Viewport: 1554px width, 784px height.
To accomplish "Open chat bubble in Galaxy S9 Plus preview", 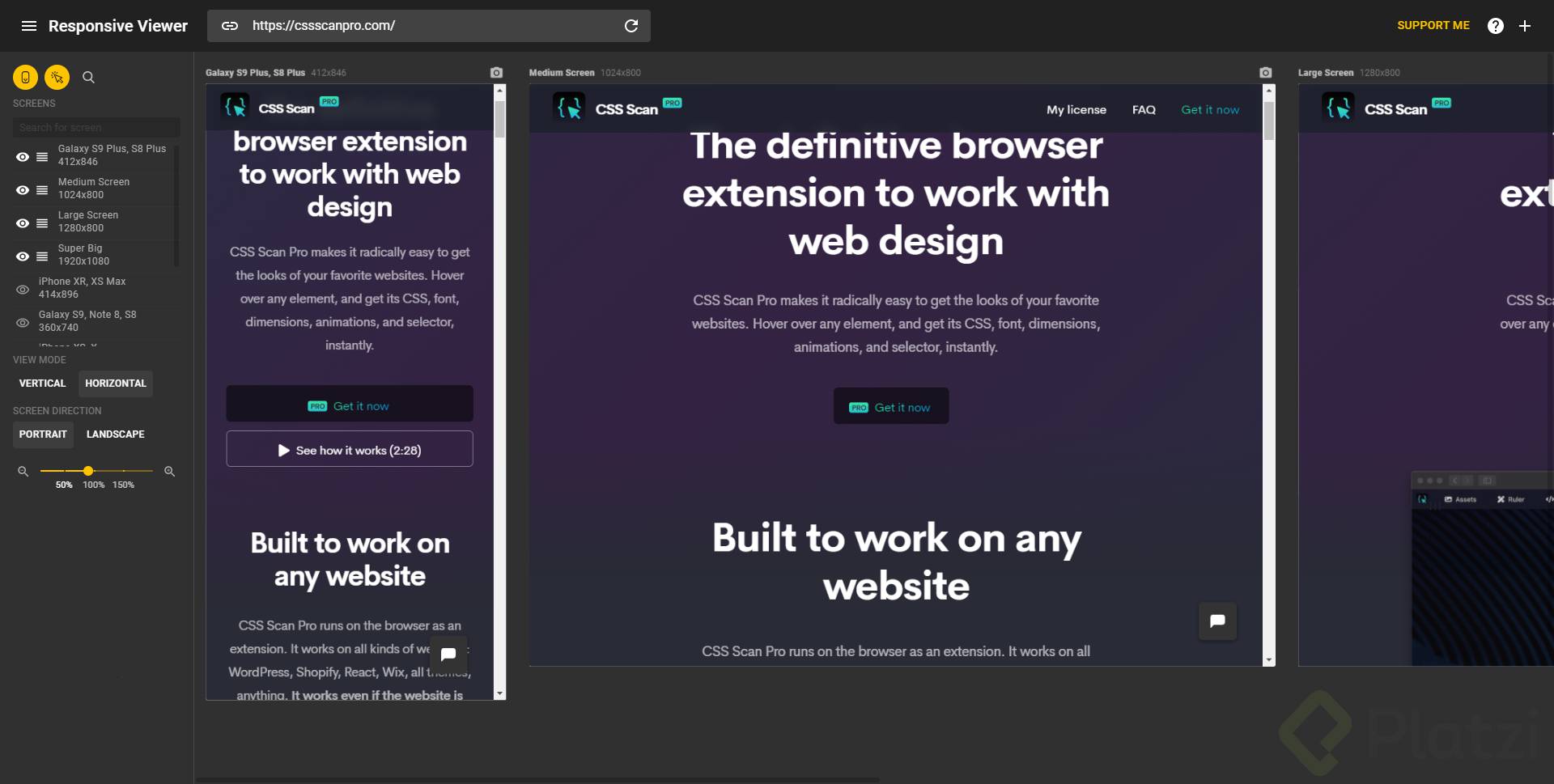I will (x=448, y=654).
